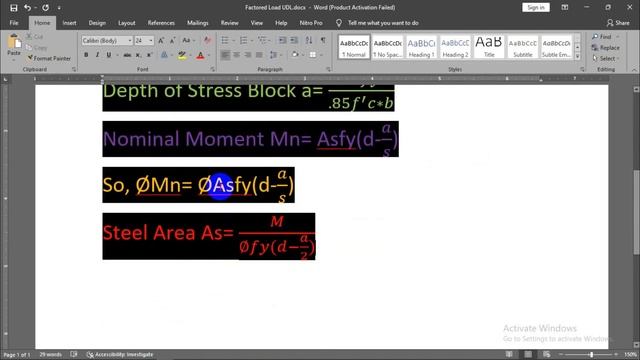
Task: Adjust the zoom slider
Action: pos(591,354)
